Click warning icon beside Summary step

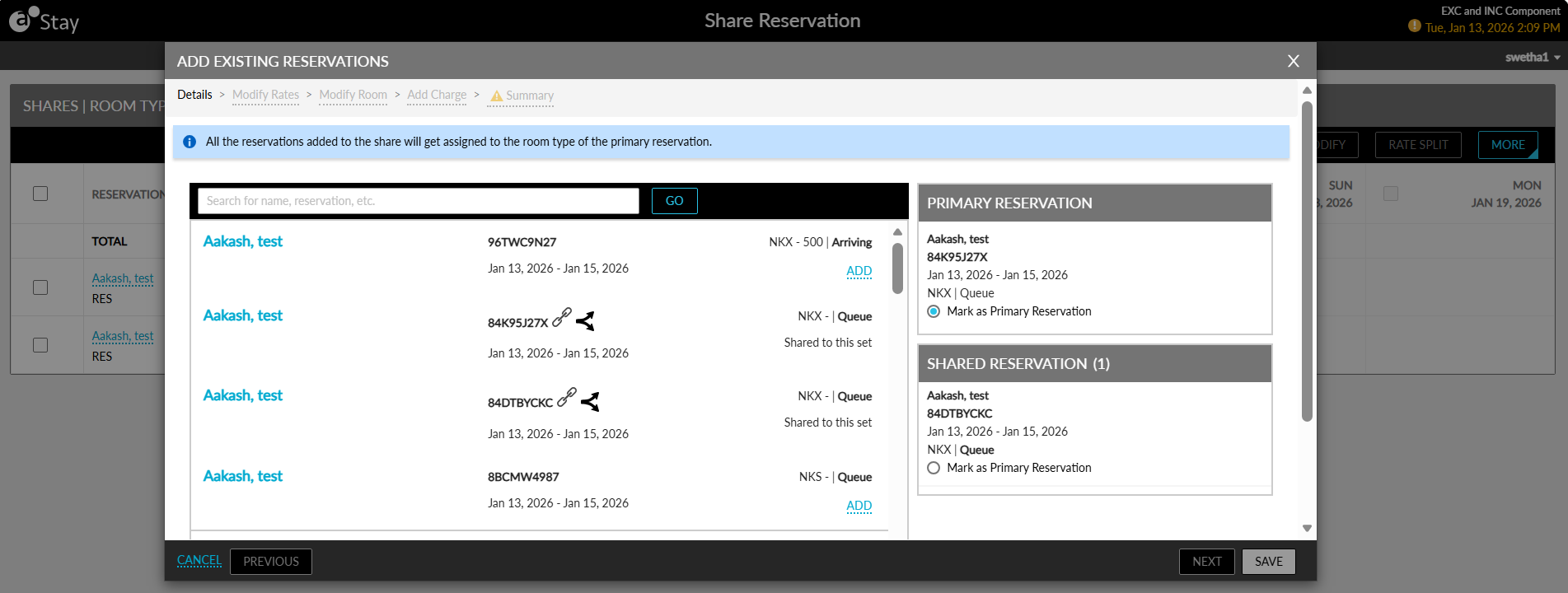point(496,96)
